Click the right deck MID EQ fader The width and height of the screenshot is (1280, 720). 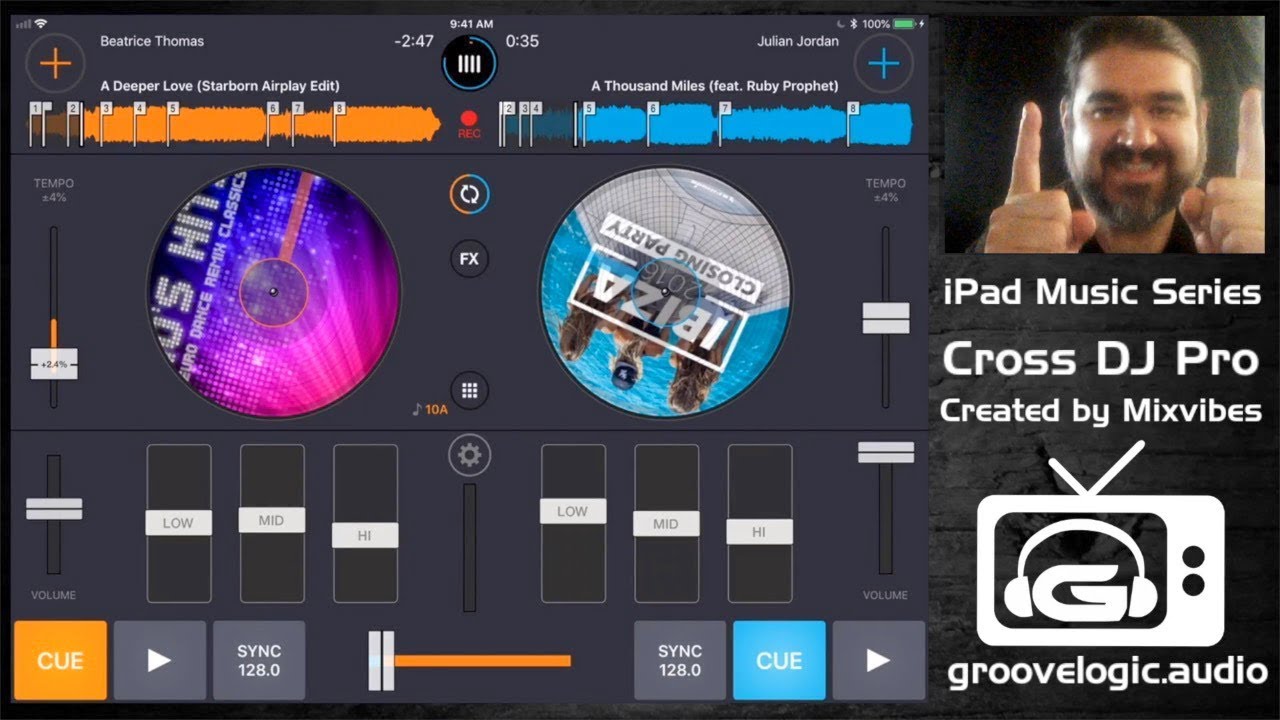(666, 524)
